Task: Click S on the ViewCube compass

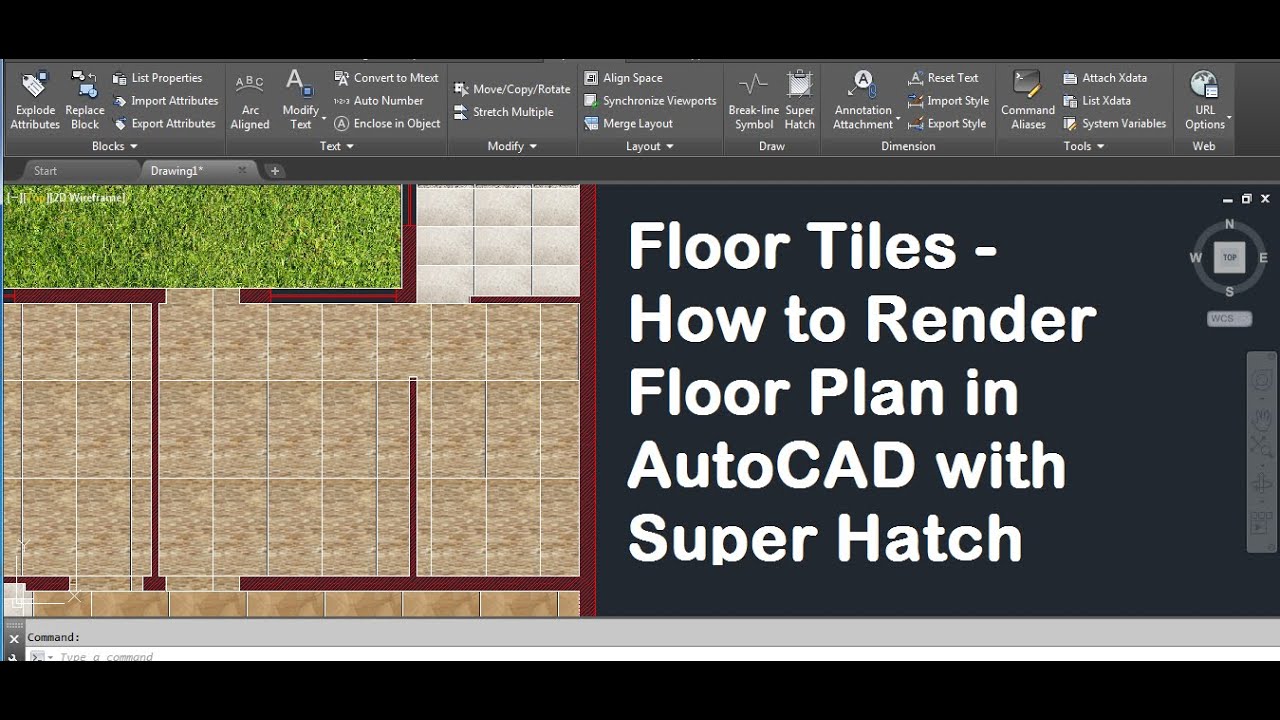Action: click(1230, 292)
